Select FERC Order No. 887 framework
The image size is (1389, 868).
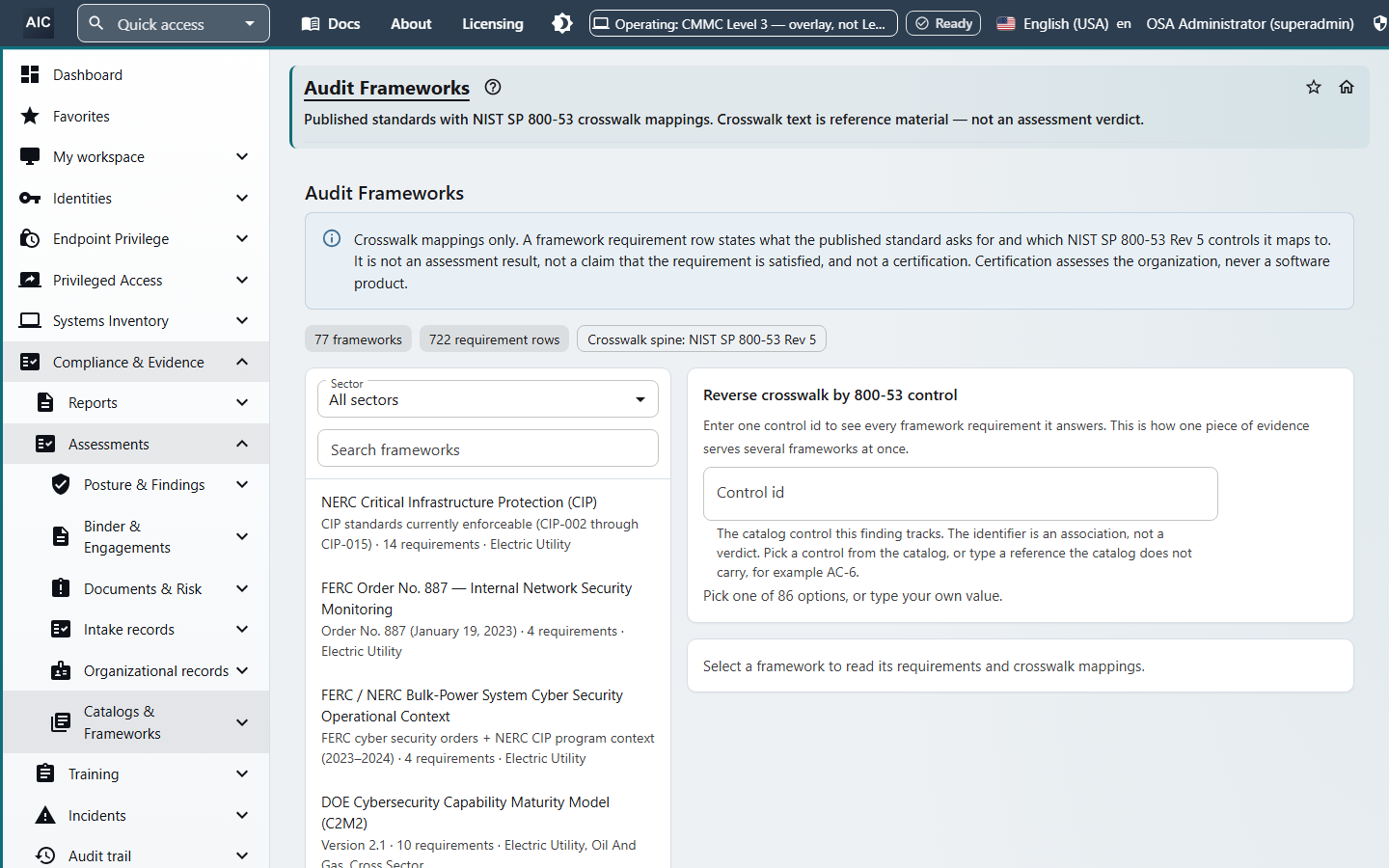click(488, 619)
